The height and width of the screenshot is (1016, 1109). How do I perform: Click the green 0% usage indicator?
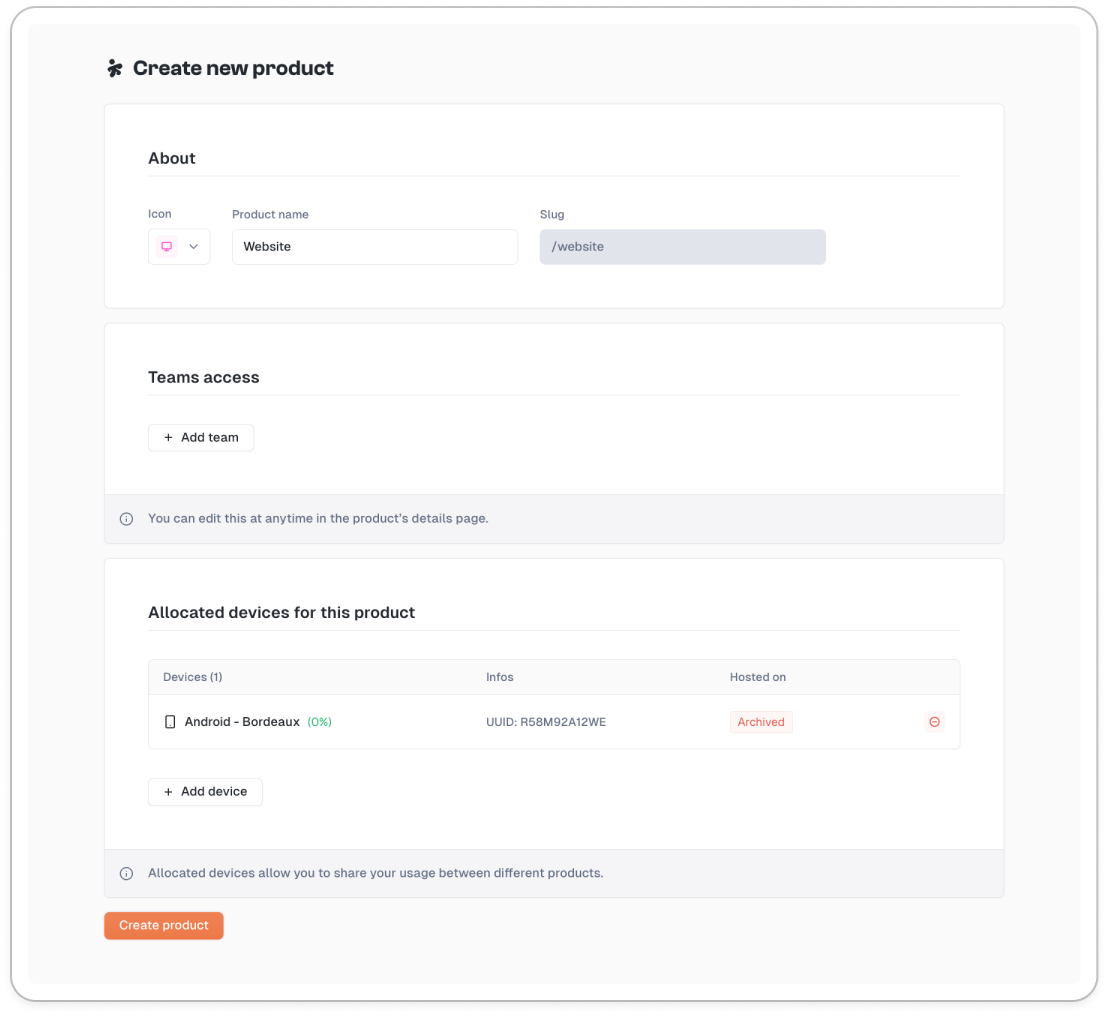(x=319, y=722)
